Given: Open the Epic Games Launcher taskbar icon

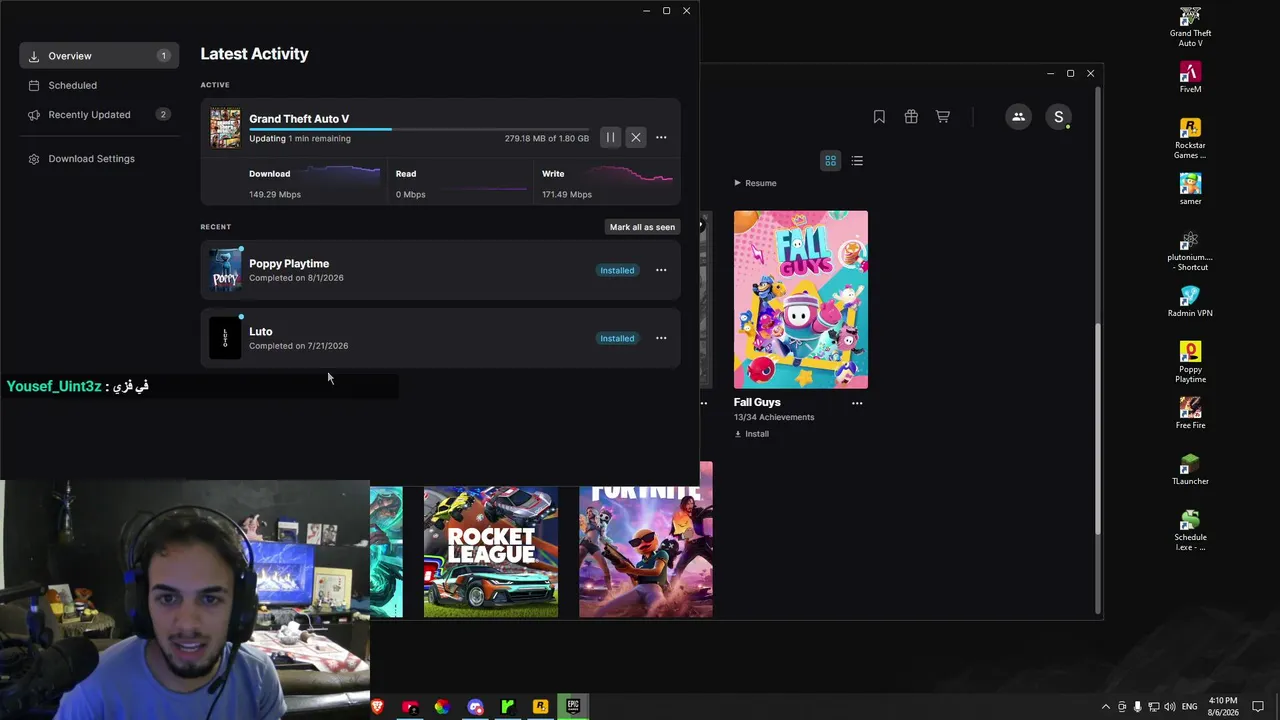Looking at the screenshot, I should (x=573, y=707).
